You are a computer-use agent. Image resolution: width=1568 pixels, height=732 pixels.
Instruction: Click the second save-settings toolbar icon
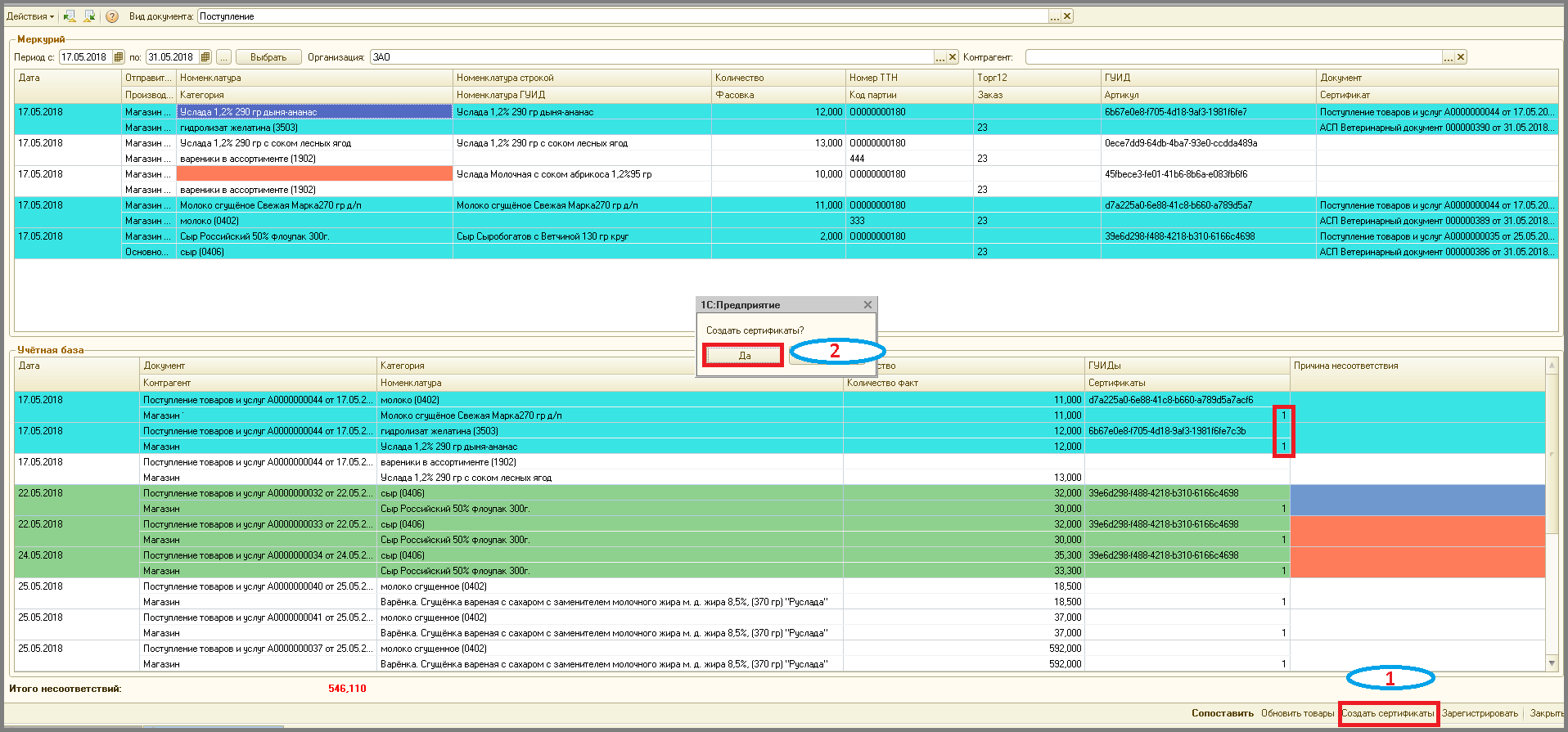click(x=89, y=16)
